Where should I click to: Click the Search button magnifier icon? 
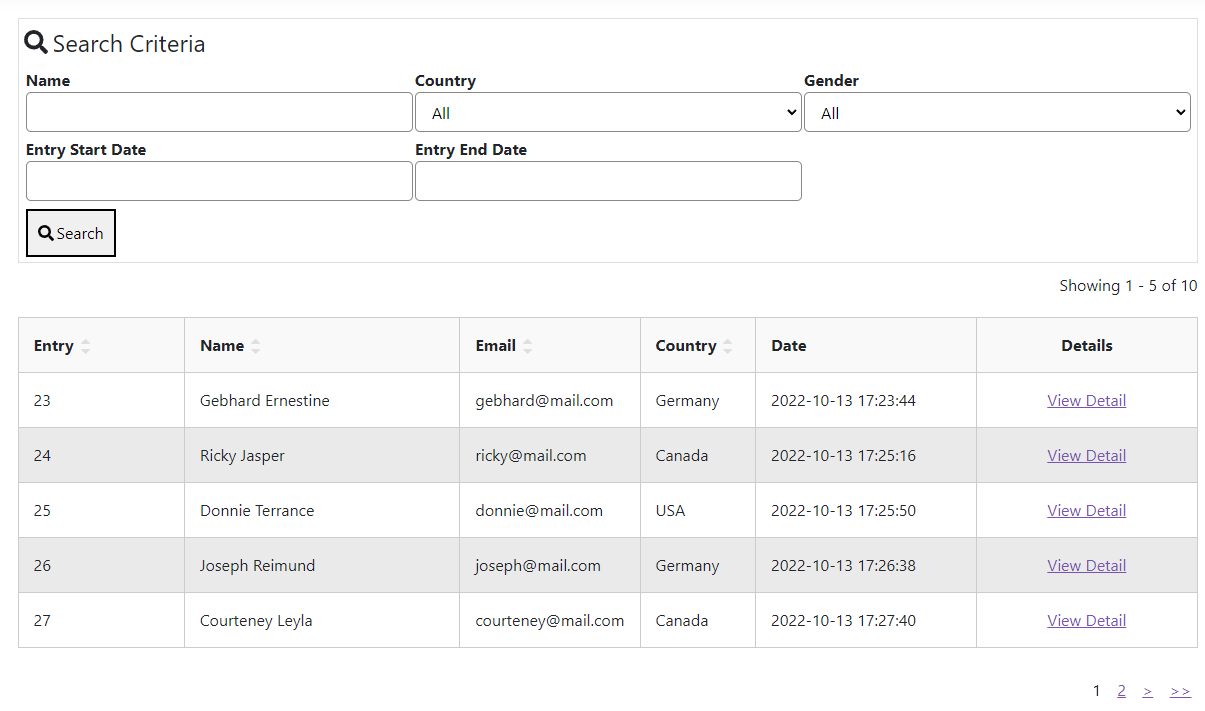point(46,233)
